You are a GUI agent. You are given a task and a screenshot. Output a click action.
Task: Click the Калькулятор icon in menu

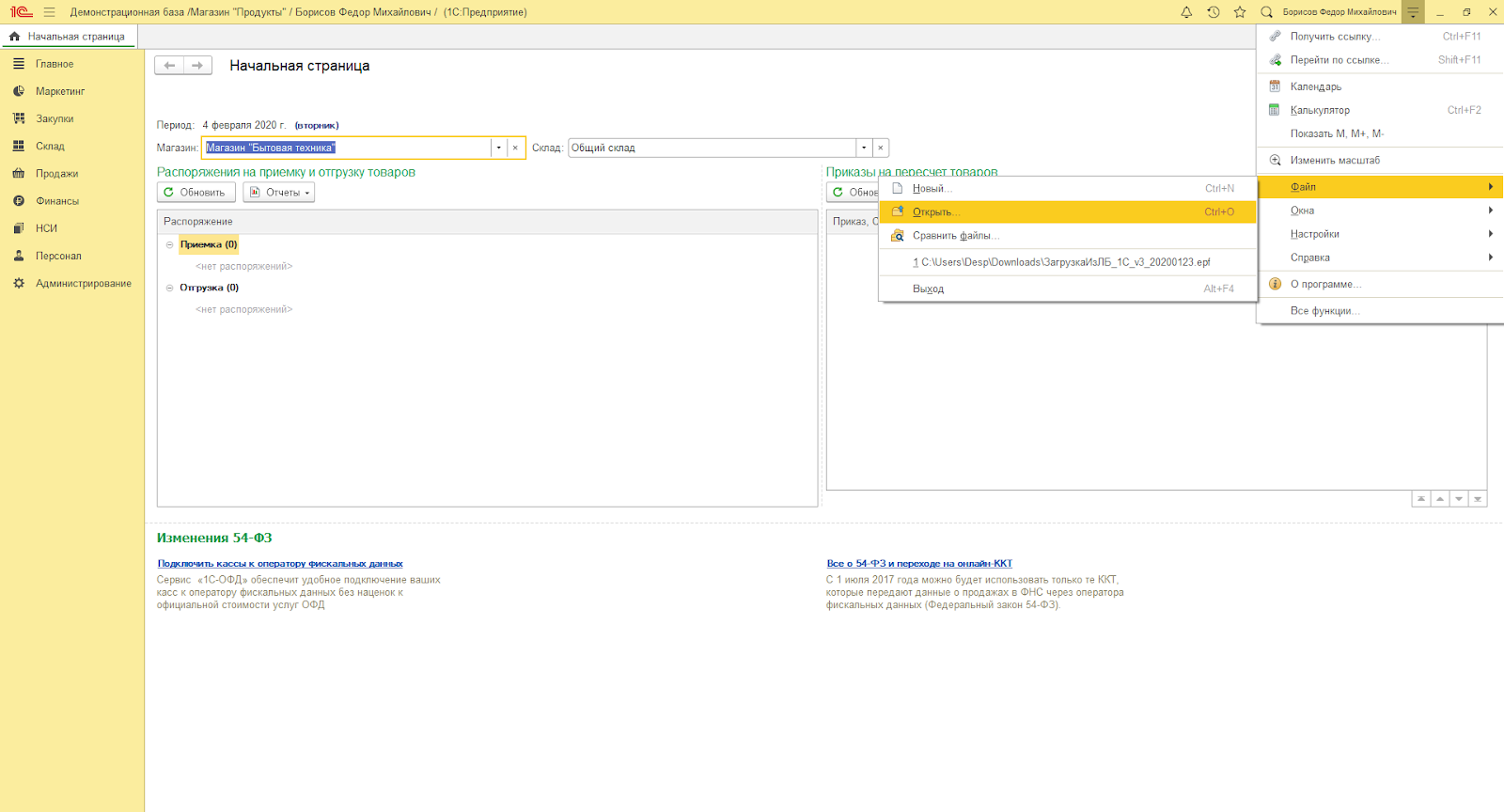tap(1275, 110)
